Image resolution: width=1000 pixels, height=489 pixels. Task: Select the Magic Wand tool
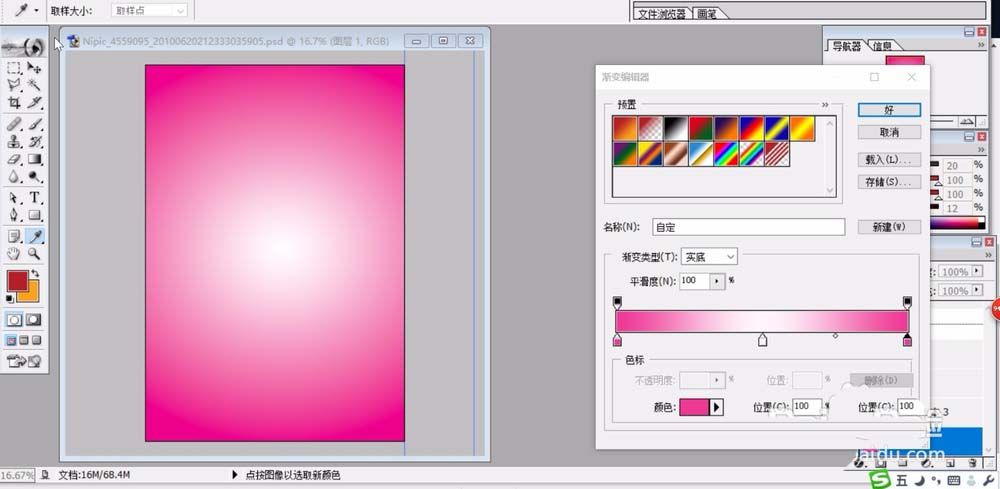pos(34,84)
